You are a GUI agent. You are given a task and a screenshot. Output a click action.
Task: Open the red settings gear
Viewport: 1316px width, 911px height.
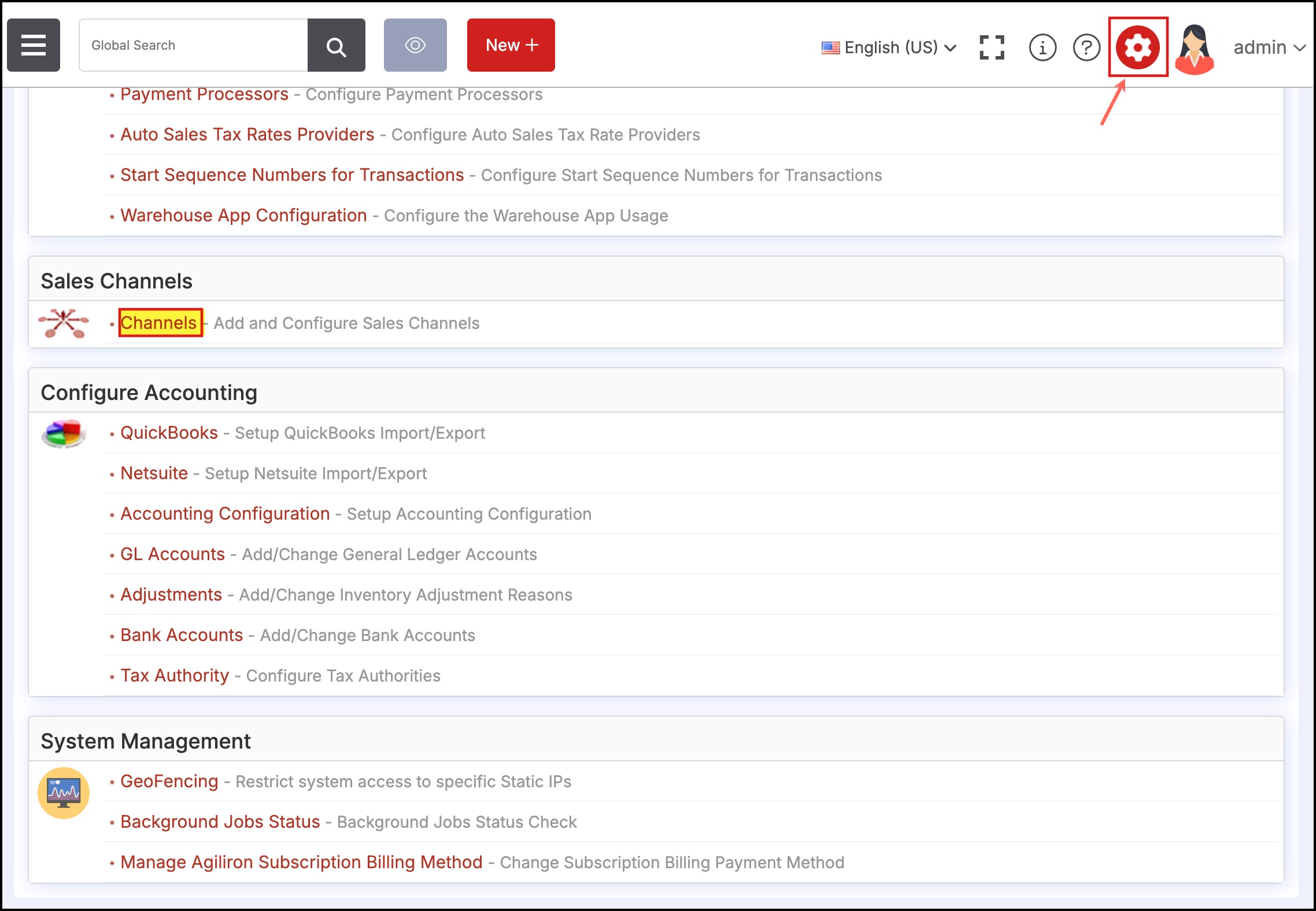click(1137, 47)
